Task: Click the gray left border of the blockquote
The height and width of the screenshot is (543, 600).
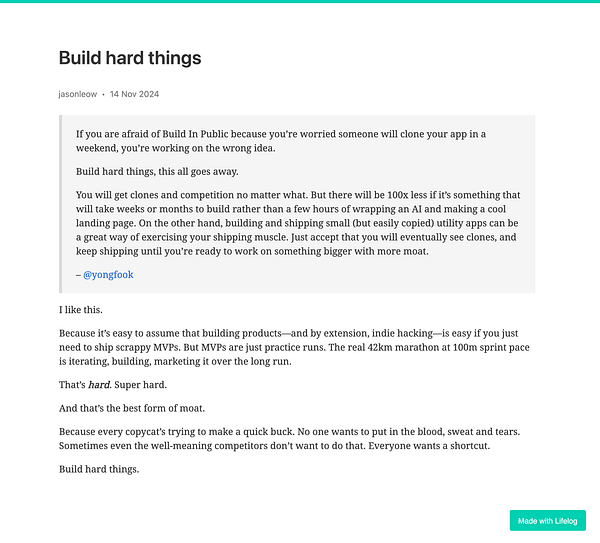Action: point(60,204)
